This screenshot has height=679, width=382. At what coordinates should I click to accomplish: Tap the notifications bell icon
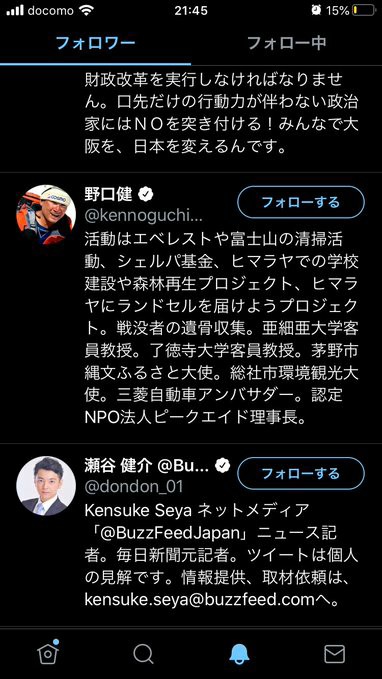click(x=239, y=654)
